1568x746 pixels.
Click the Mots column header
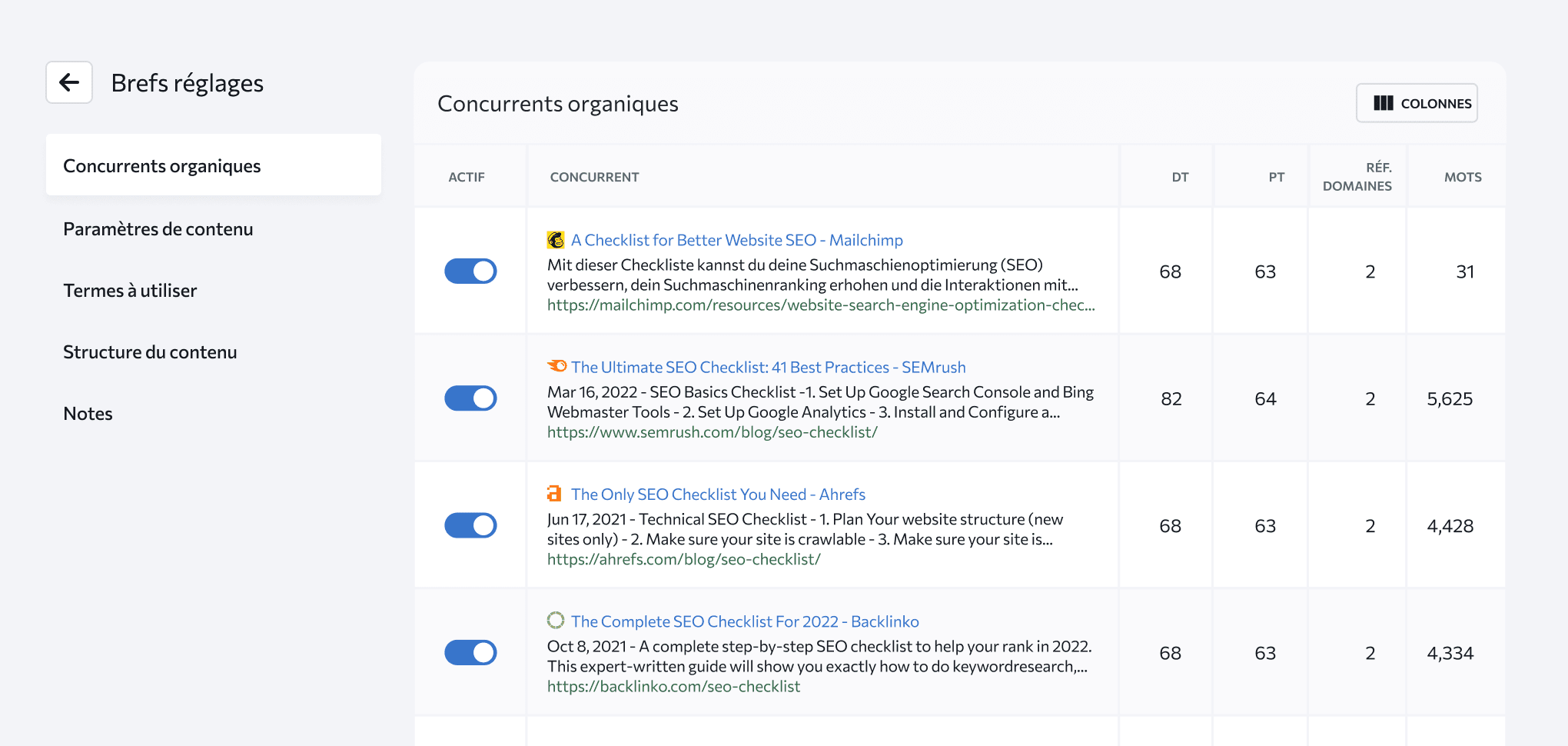click(1463, 177)
